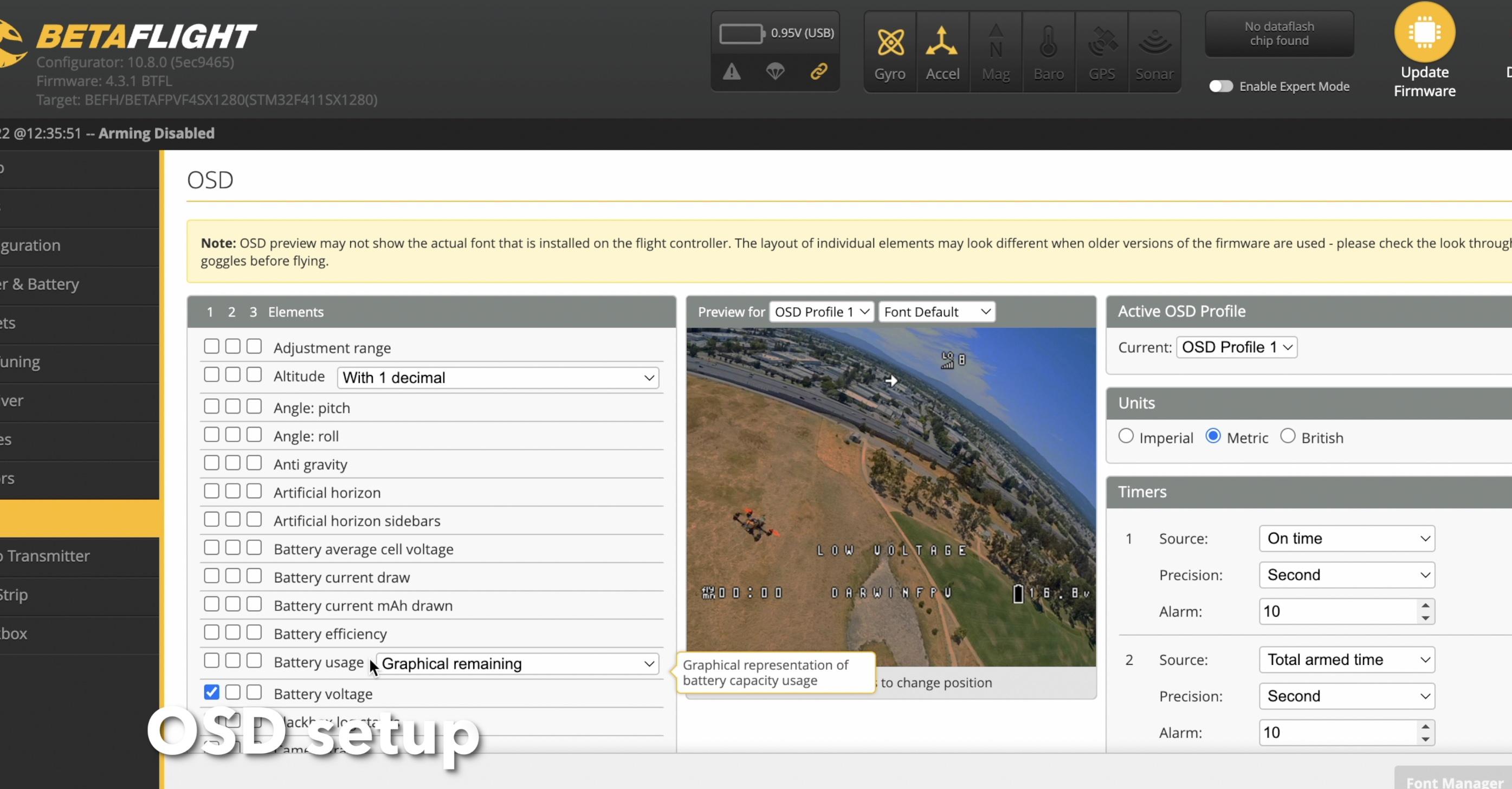
Task: Select the Imperial units radio button
Action: pos(1126,436)
